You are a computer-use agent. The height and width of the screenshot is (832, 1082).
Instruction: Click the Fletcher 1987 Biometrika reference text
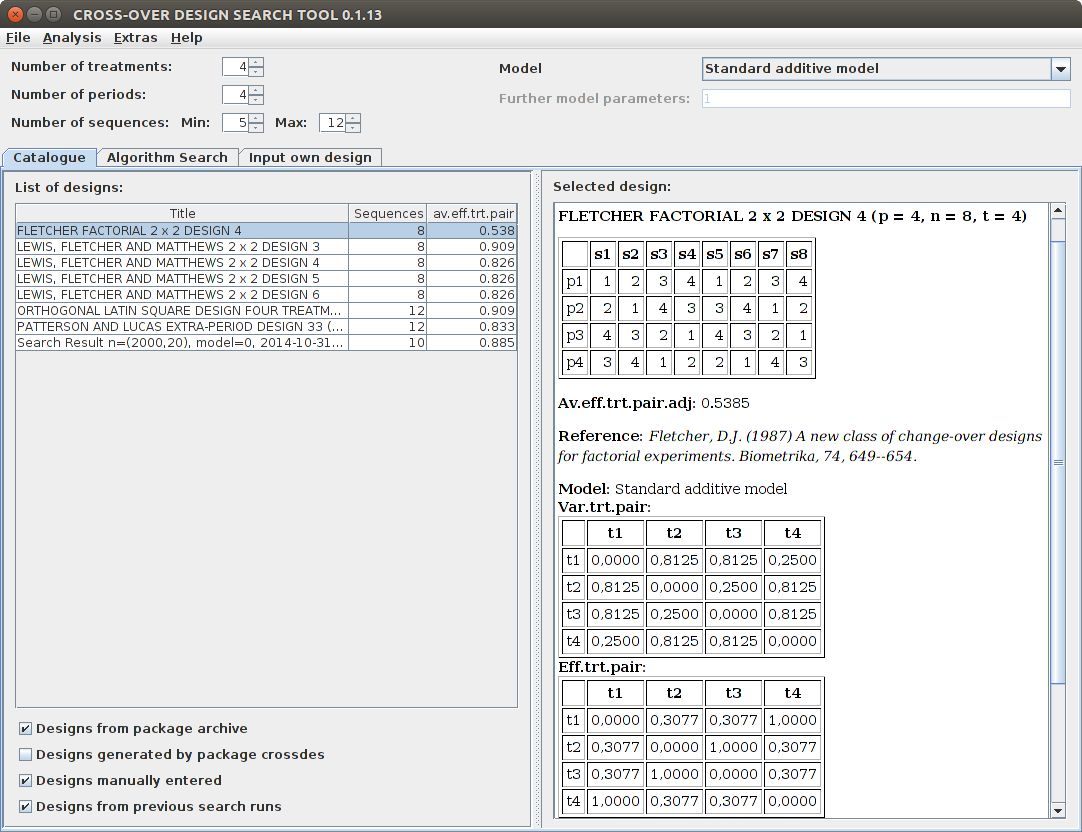click(800, 446)
